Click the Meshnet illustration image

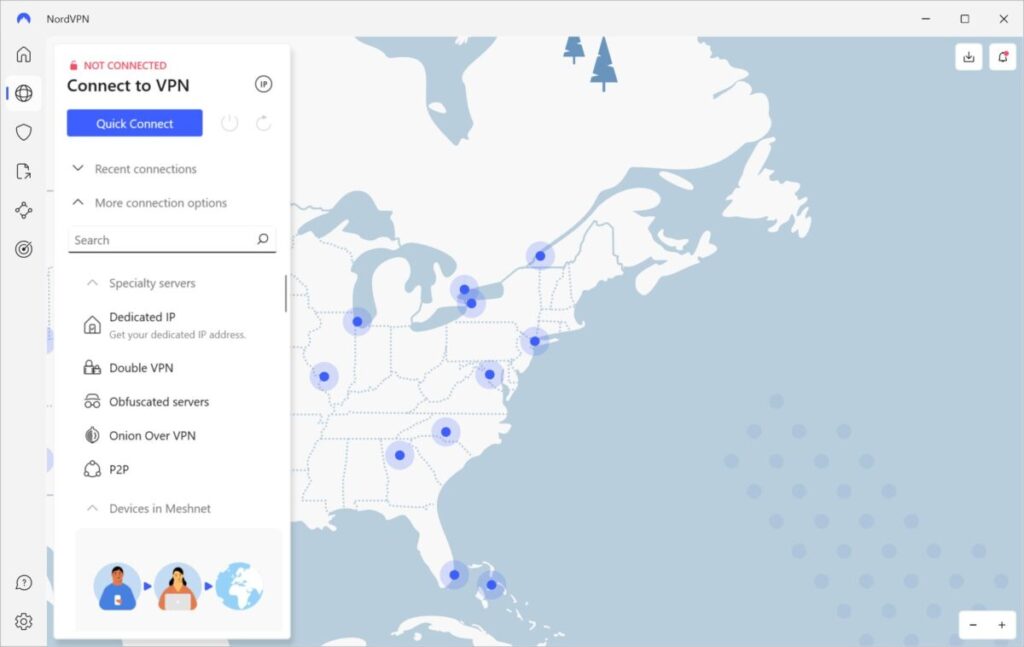(x=179, y=585)
